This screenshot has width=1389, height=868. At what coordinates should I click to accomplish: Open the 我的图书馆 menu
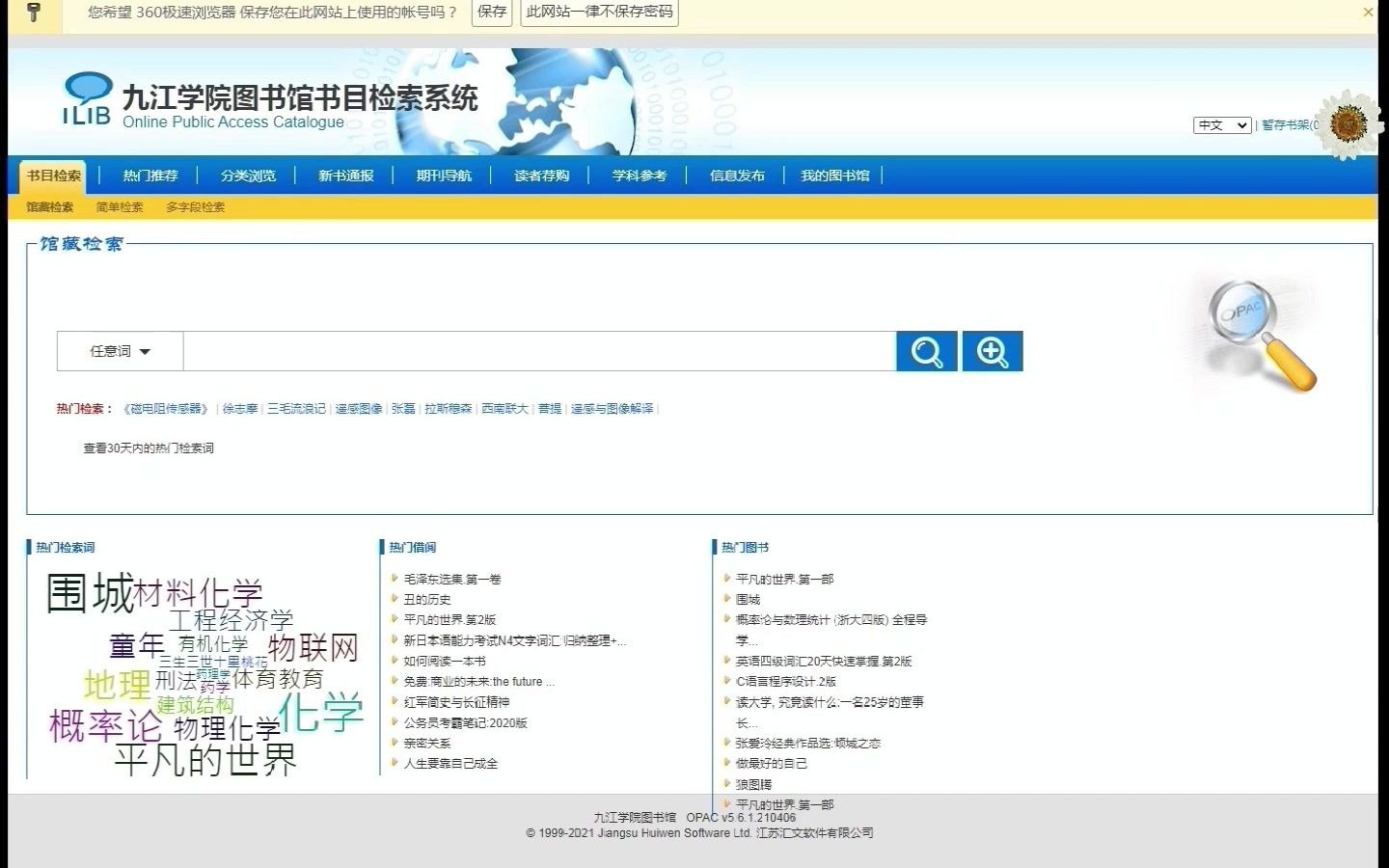click(x=835, y=176)
